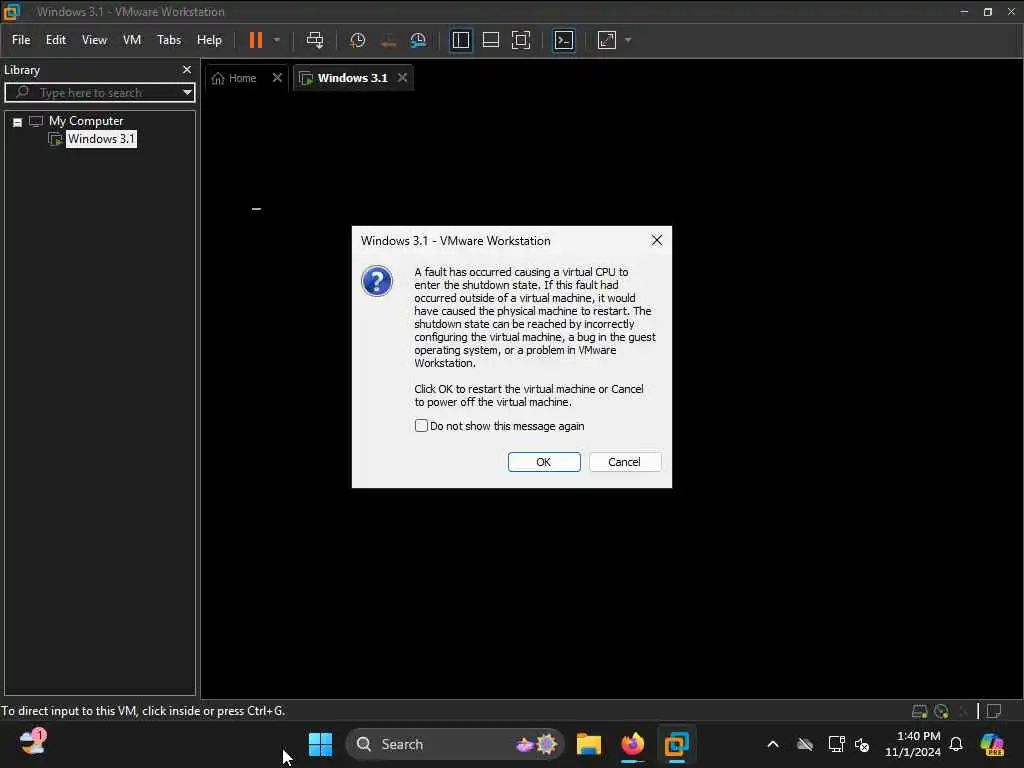The image size is (1024, 768).
Task: Open the Tabs menu
Action: click(x=169, y=40)
